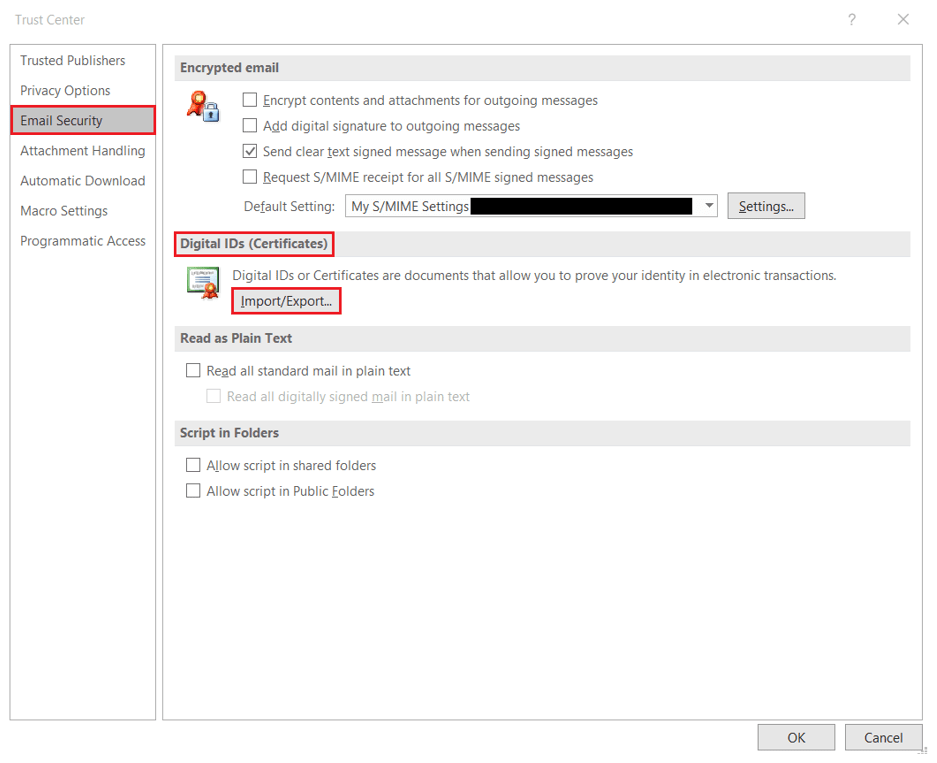Select Automatic Download in the sidebar
This screenshot has width=937, height=763.
tap(82, 180)
